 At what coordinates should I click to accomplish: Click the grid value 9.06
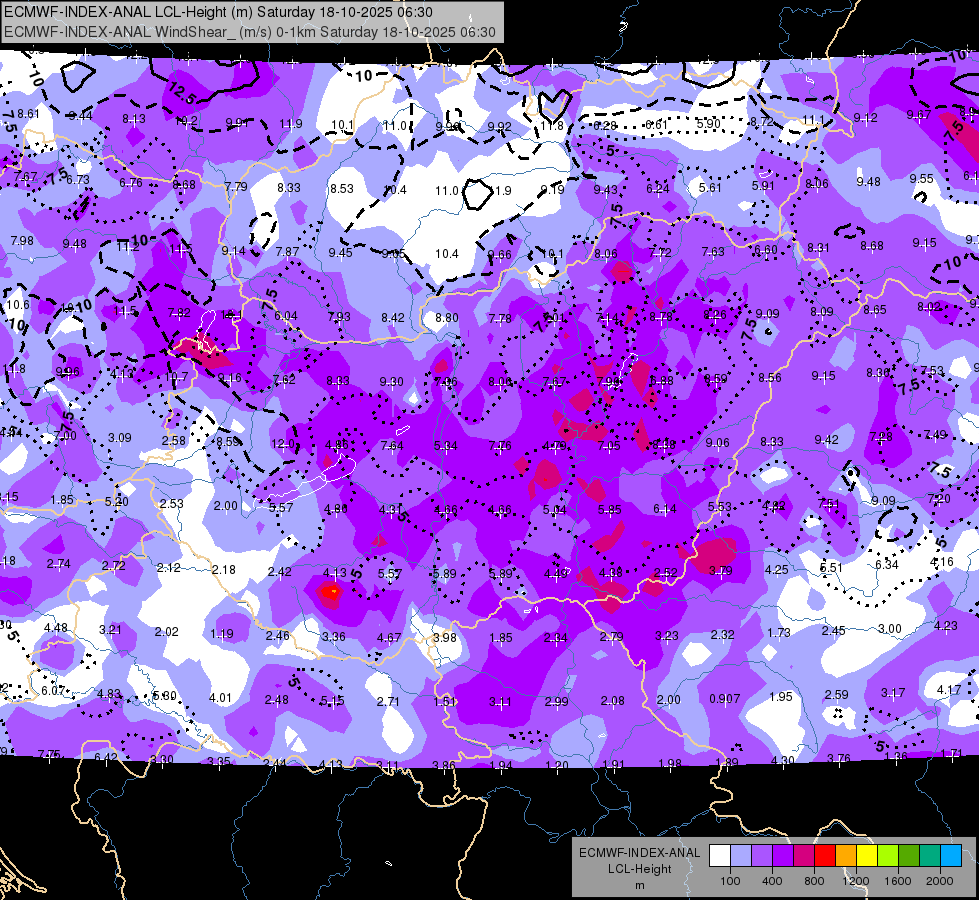717,443
